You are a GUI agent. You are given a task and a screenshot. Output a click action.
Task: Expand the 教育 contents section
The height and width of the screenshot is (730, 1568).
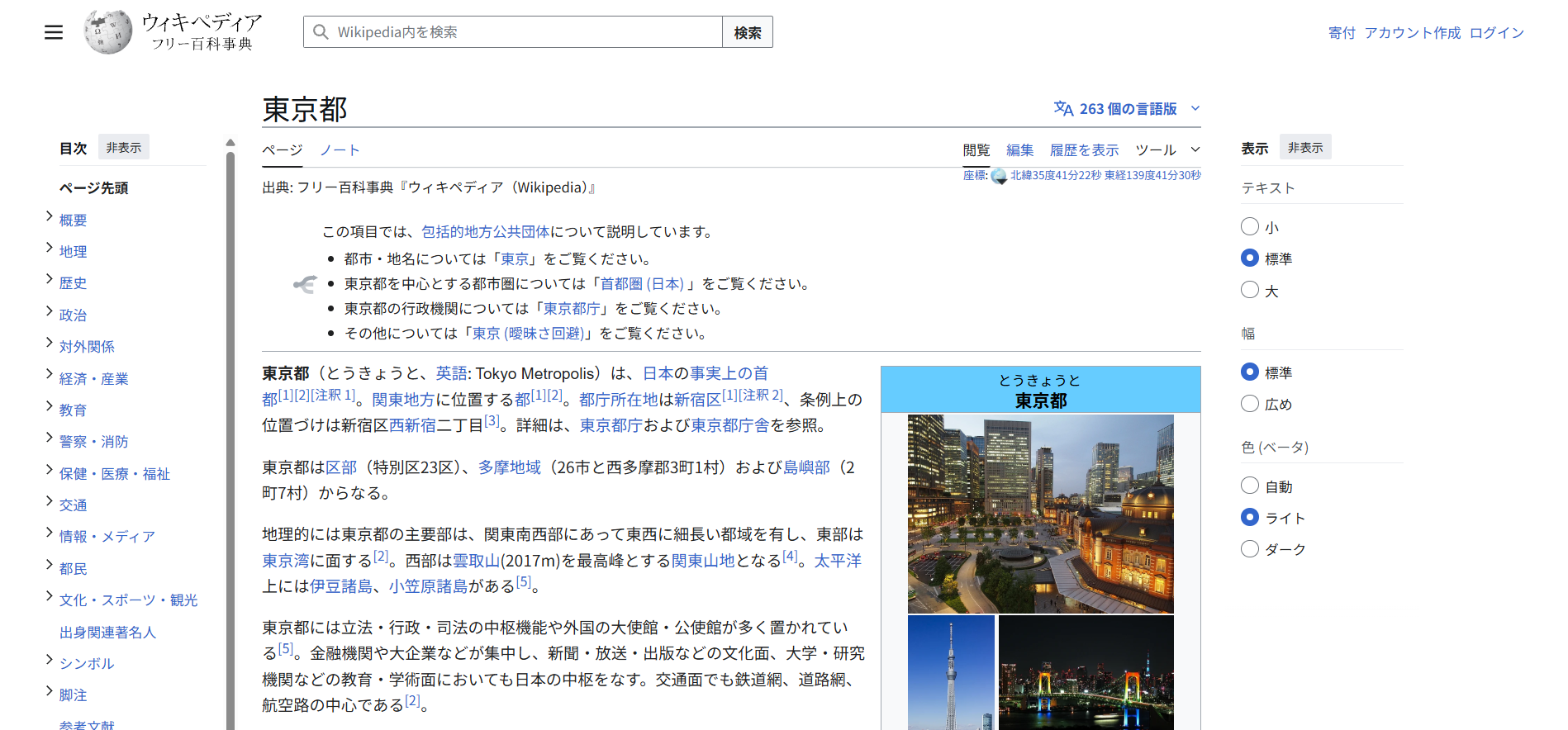coord(49,406)
